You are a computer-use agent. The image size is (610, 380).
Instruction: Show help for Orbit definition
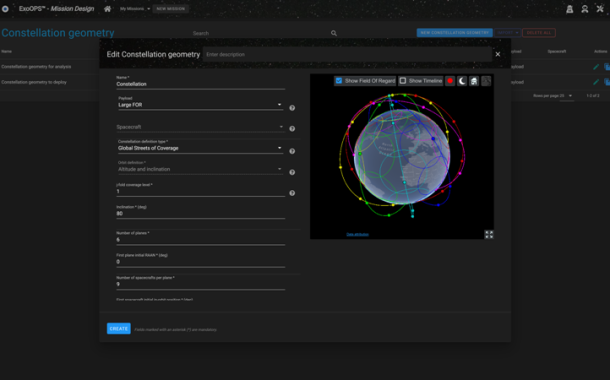coord(292,172)
